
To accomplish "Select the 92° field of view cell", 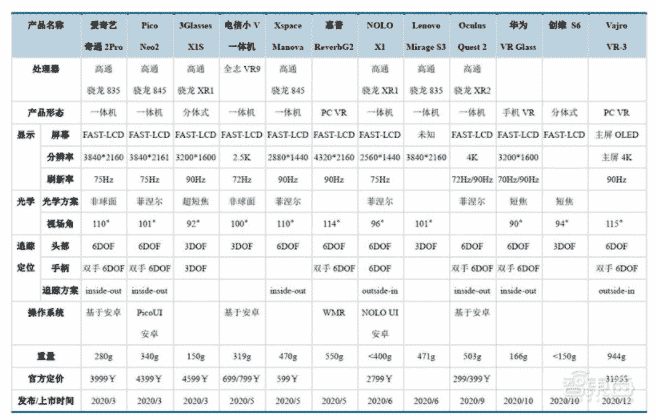I will click(x=196, y=224).
